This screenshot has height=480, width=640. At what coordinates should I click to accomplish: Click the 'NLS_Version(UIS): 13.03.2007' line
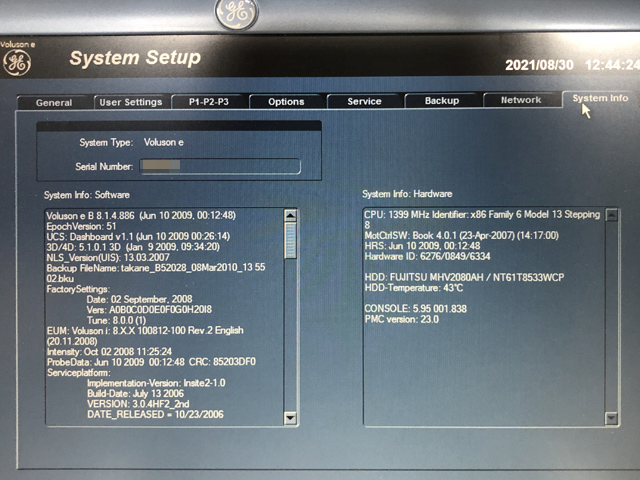tap(108, 258)
